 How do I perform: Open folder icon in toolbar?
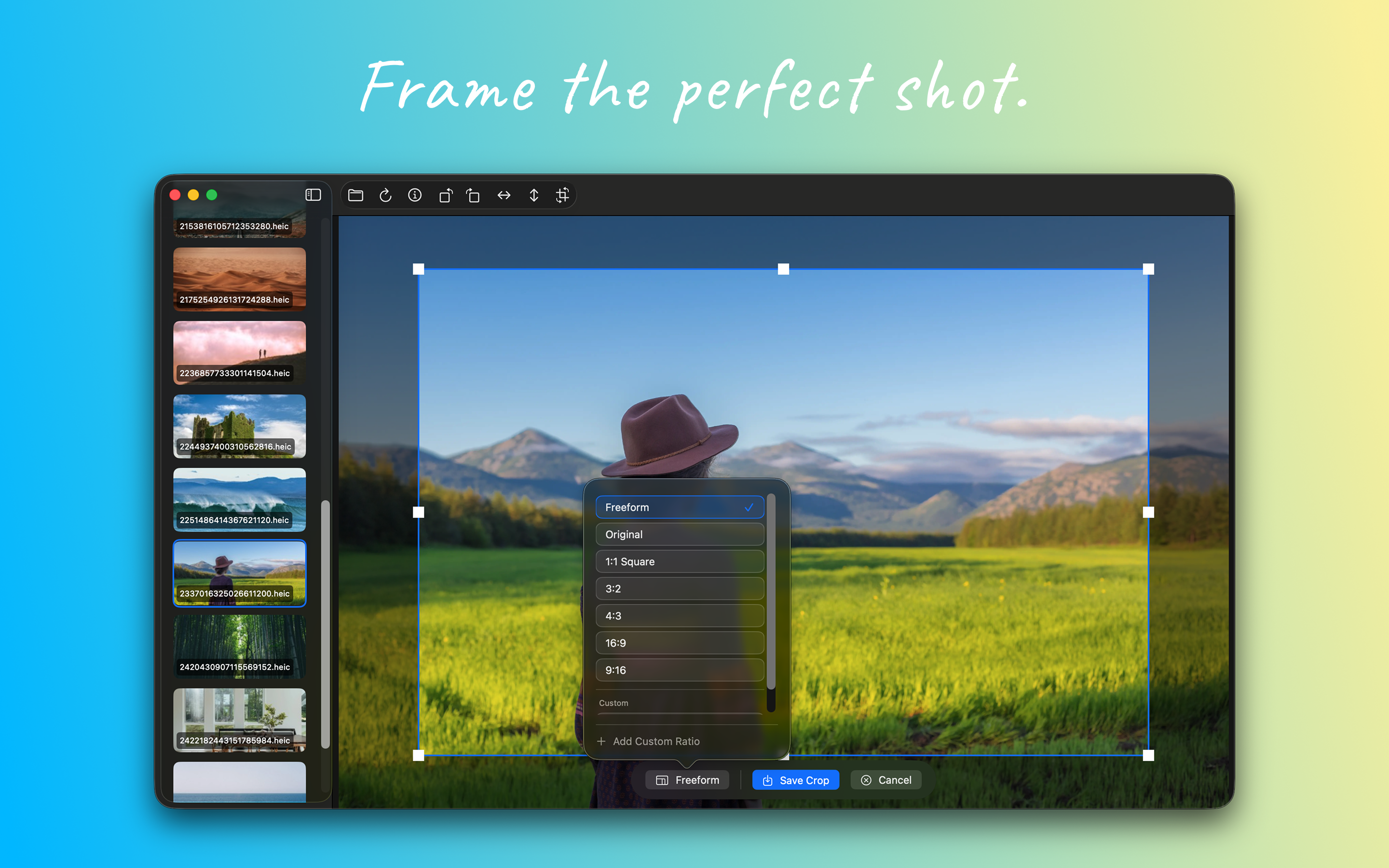coord(355,195)
